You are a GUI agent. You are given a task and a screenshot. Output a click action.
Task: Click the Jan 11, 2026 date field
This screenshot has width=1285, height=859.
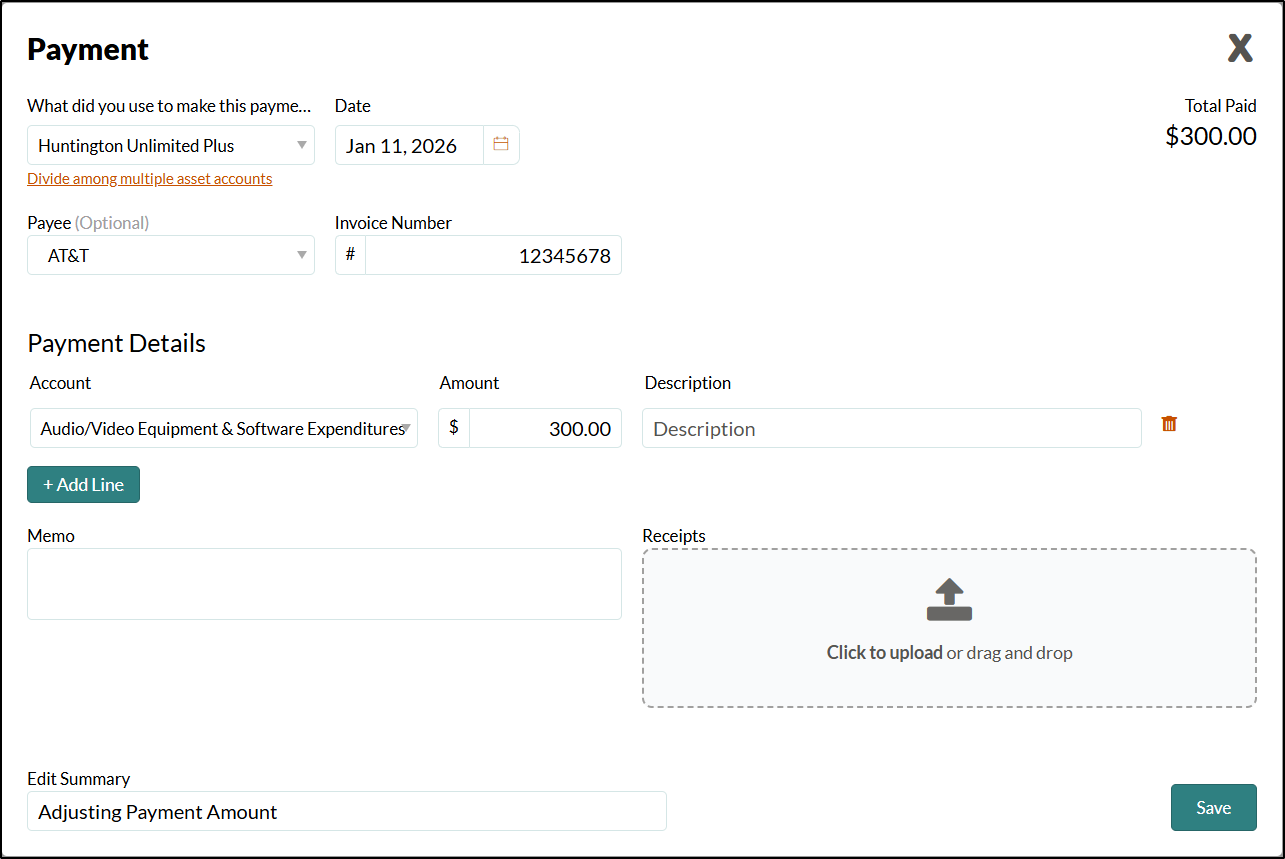tap(410, 145)
